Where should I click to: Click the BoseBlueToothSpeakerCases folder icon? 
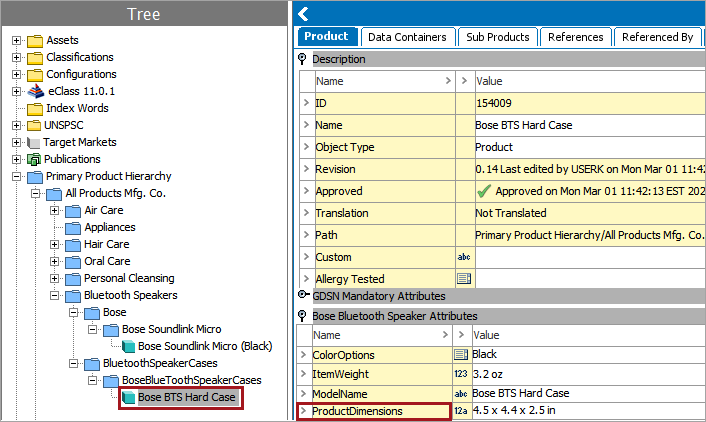[111, 381]
